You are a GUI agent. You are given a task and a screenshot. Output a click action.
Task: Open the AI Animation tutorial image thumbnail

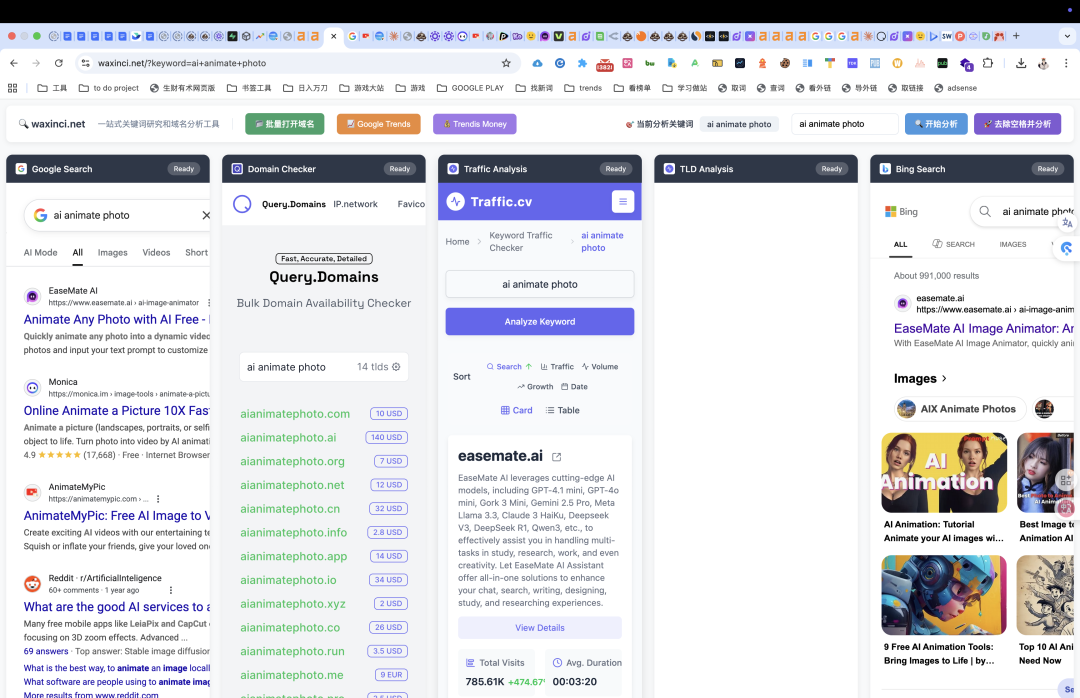tap(944, 473)
